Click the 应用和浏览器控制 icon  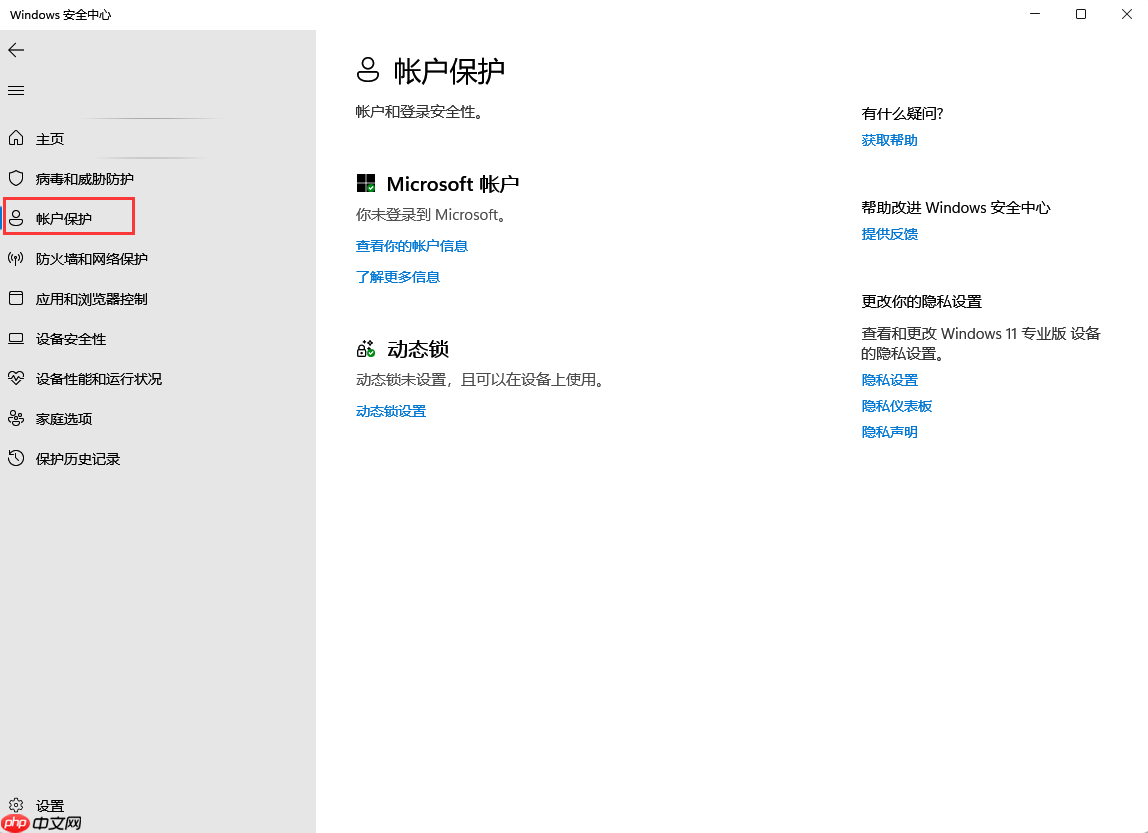click(x=15, y=298)
